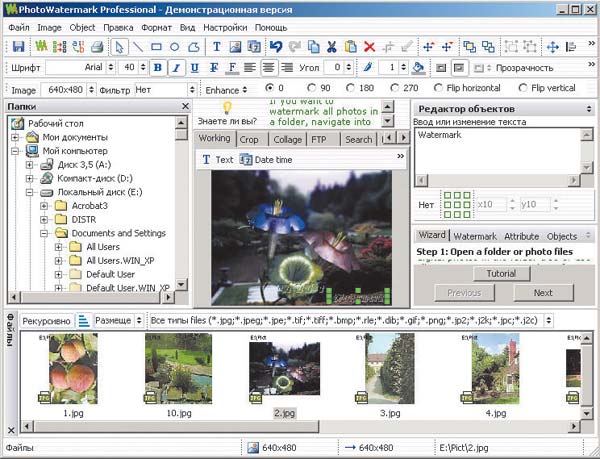The image size is (600, 459).
Task: Collapse the Мой компьютер tree node
Action: tap(15, 151)
